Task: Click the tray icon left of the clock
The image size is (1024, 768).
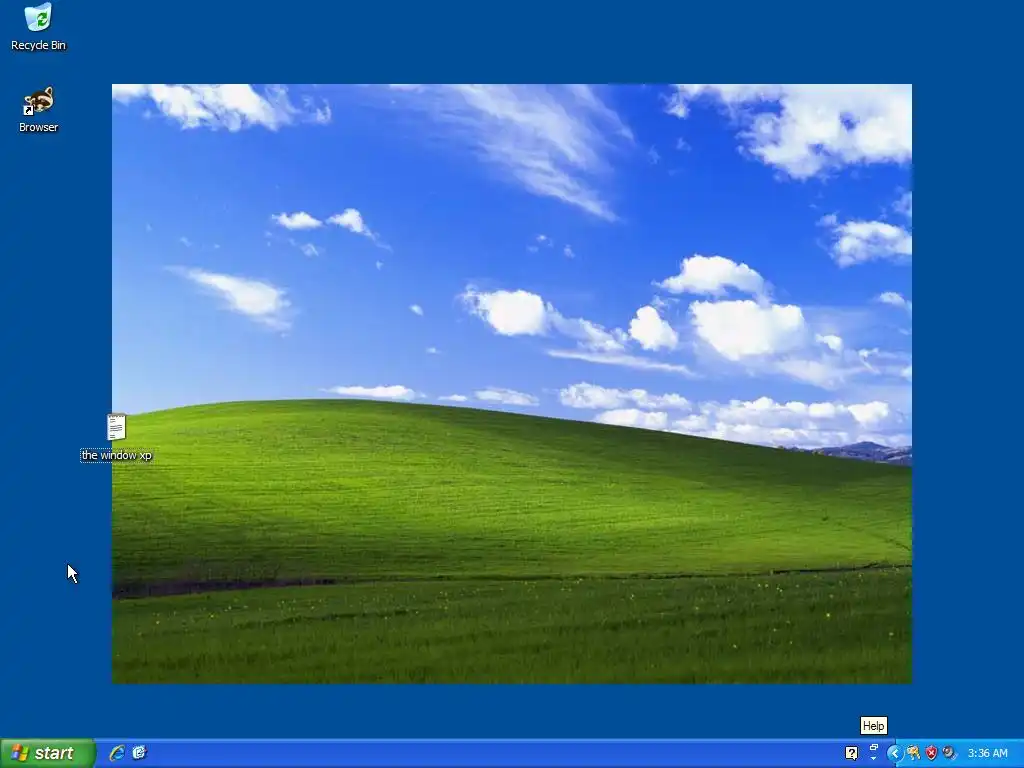Action: (x=949, y=754)
